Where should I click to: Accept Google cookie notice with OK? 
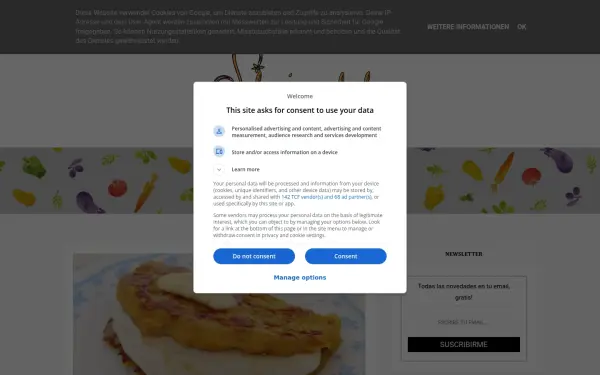pyautogui.click(x=522, y=27)
